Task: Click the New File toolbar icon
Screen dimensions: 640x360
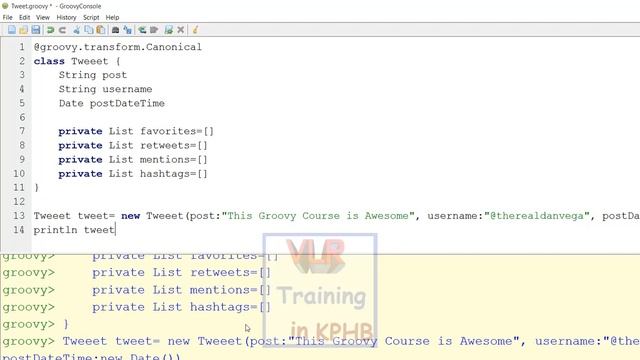Action: [x=12, y=30]
